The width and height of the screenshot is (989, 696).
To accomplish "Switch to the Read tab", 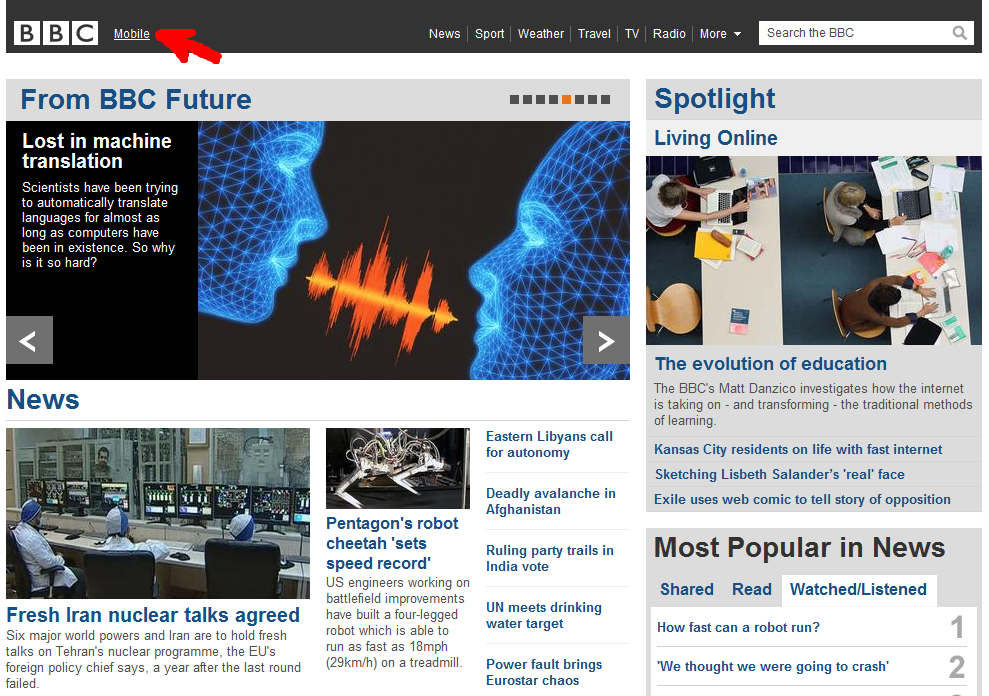I will [x=752, y=589].
